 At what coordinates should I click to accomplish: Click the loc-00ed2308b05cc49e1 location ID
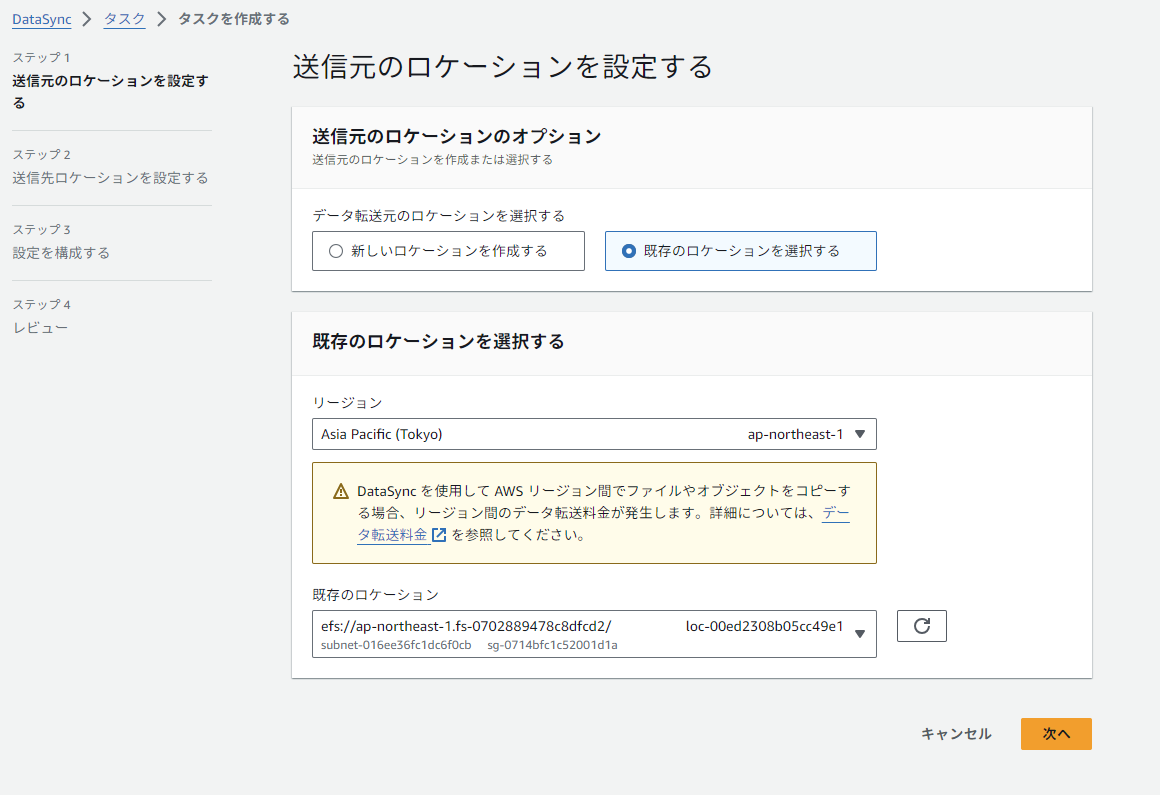point(764,626)
